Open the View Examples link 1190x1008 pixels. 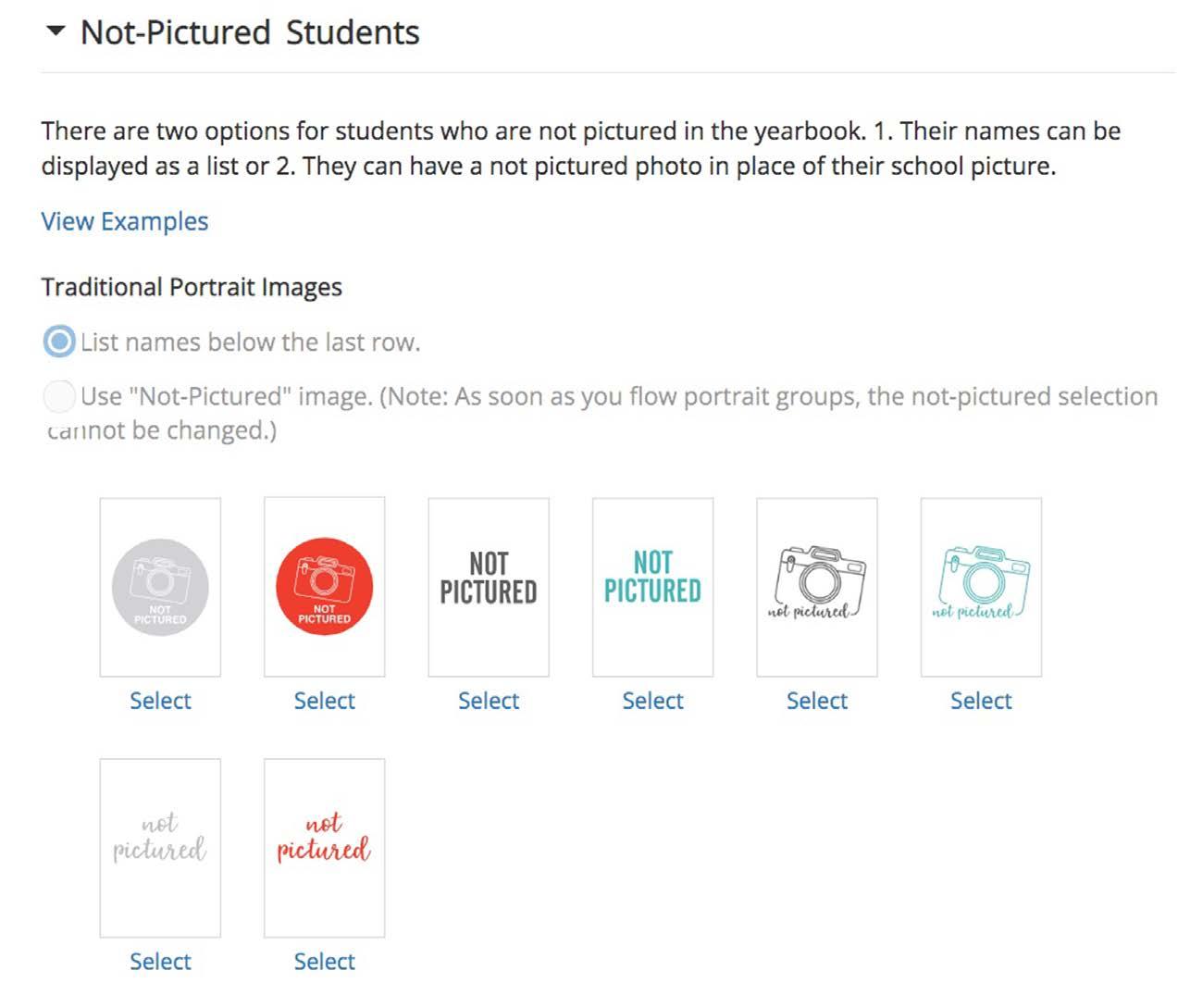(x=125, y=222)
